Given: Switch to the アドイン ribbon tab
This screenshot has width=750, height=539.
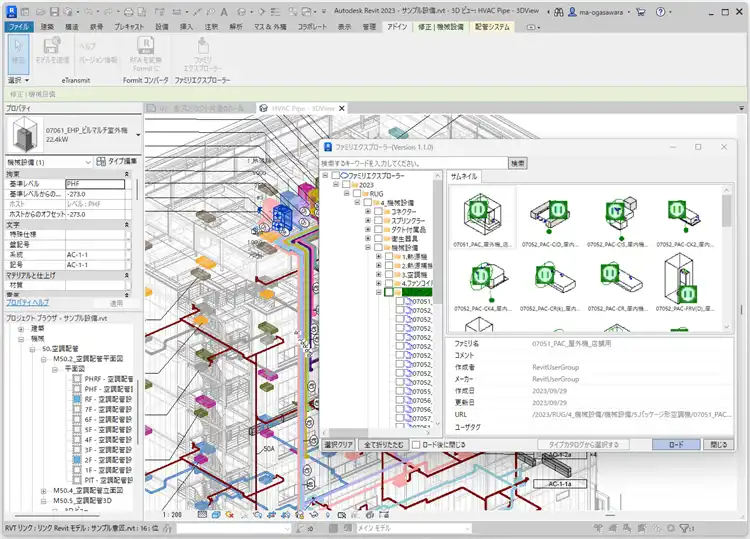Looking at the screenshot, I should click(397, 27).
